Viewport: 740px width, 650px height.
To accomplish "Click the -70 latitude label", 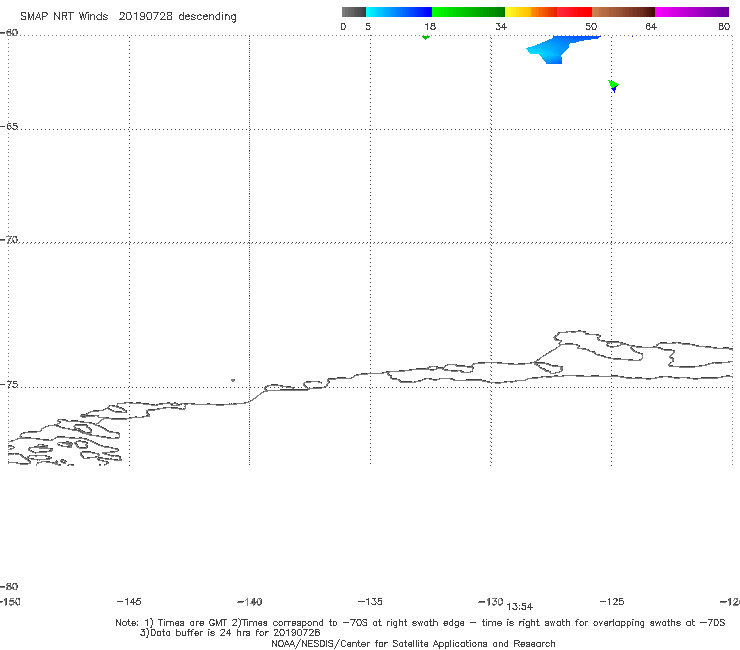I will click(x=9, y=240).
